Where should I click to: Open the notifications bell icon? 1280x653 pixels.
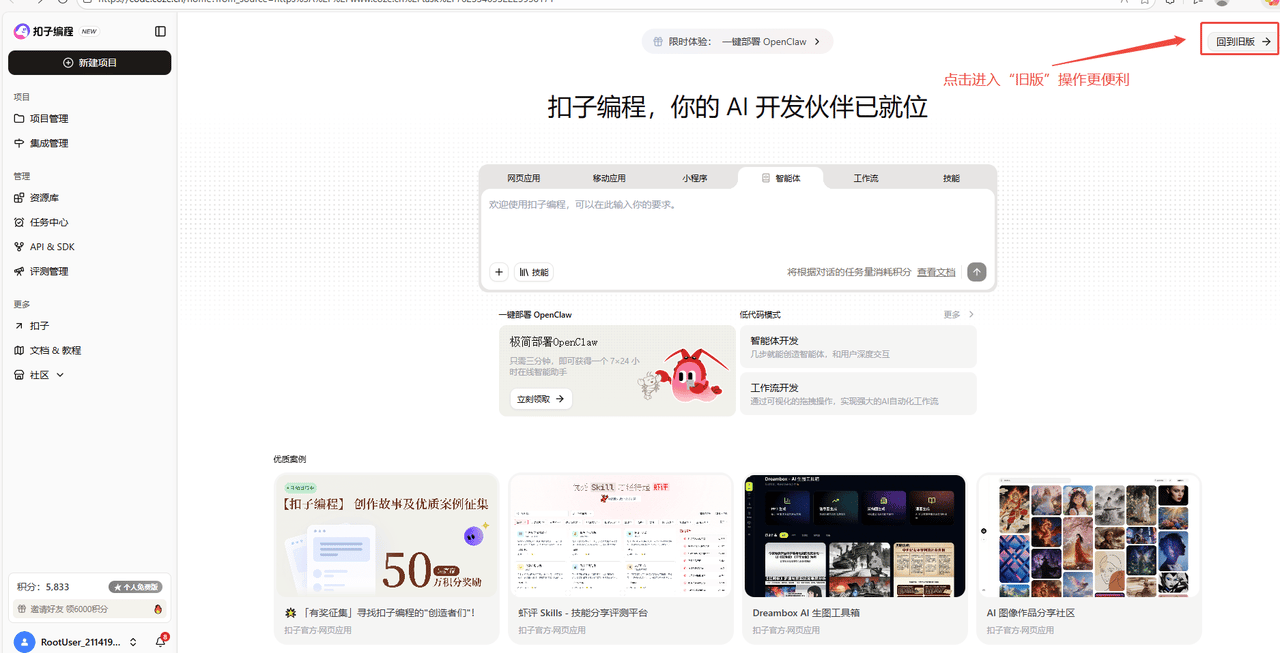pos(160,642)
